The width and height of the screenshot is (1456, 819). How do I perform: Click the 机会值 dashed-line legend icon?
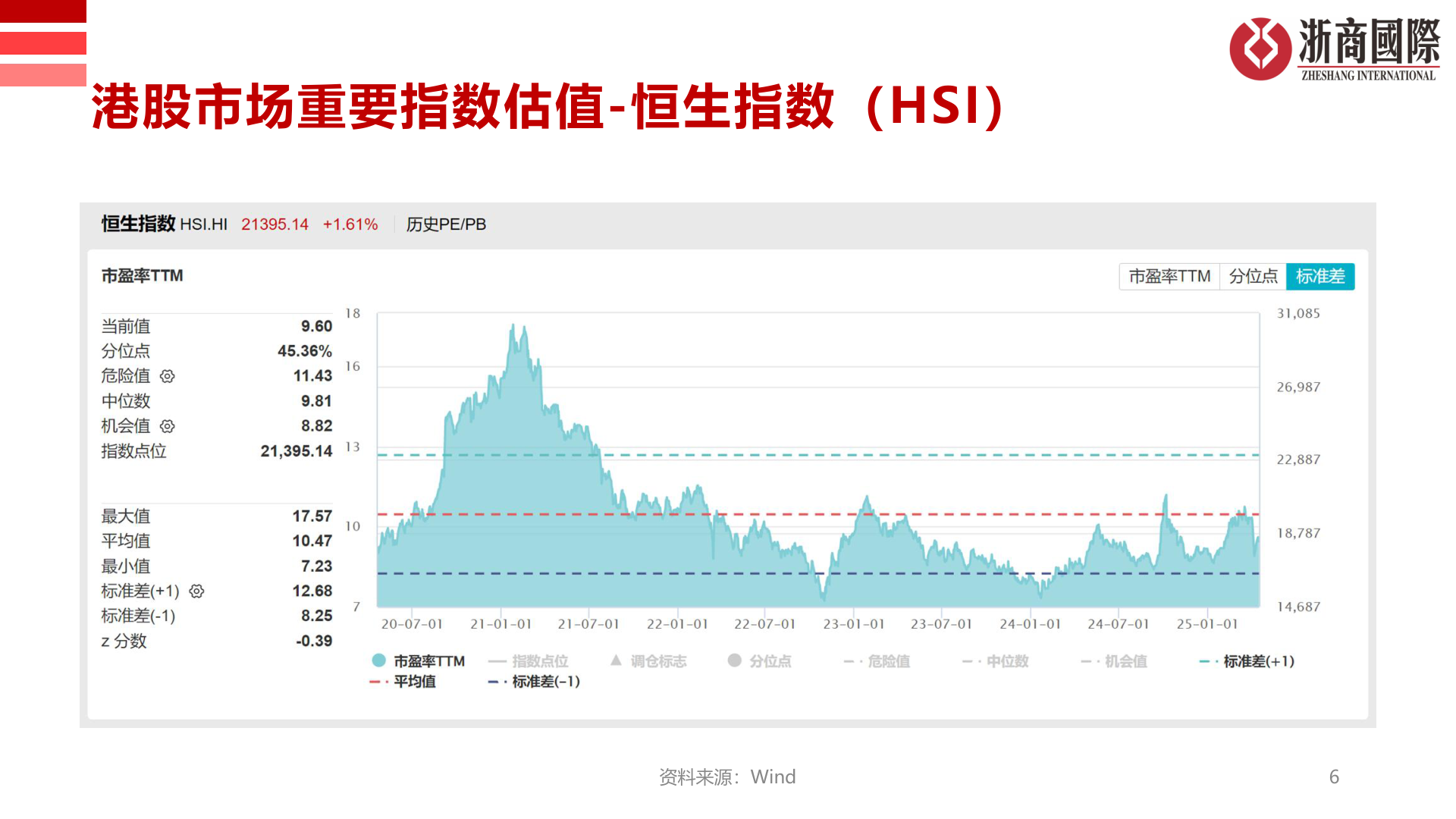point(1086,661)
